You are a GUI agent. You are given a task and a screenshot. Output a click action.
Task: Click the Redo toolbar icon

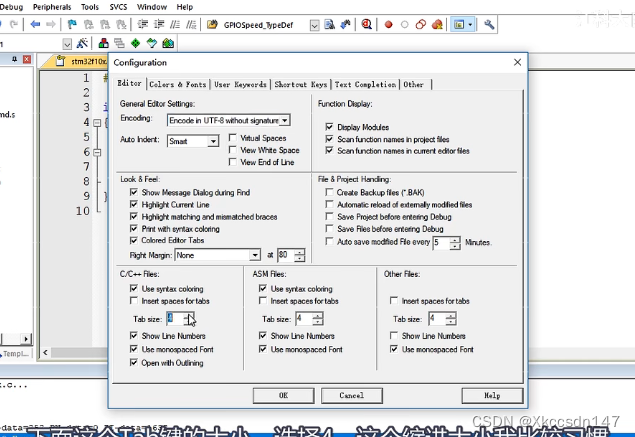click(x=13, y=25)
